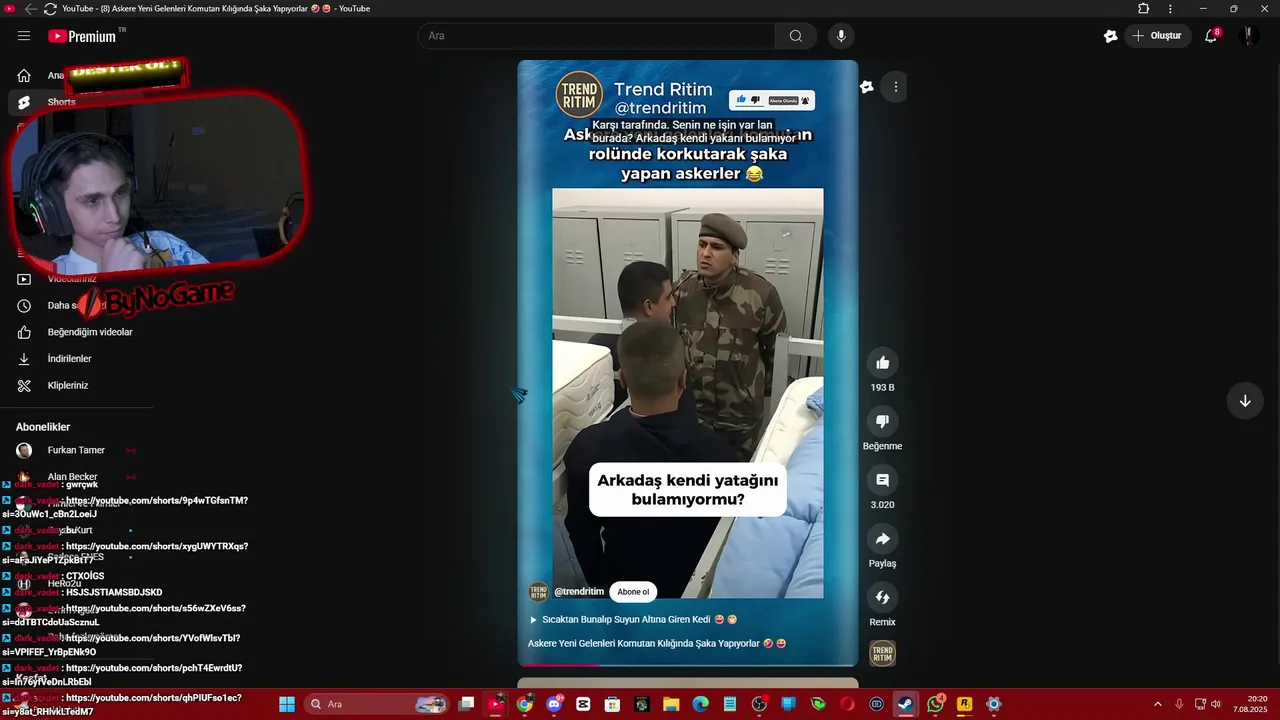Go to Ana Sayfa home icon
The image size is (1280, 720).
[x=24, y=75]
